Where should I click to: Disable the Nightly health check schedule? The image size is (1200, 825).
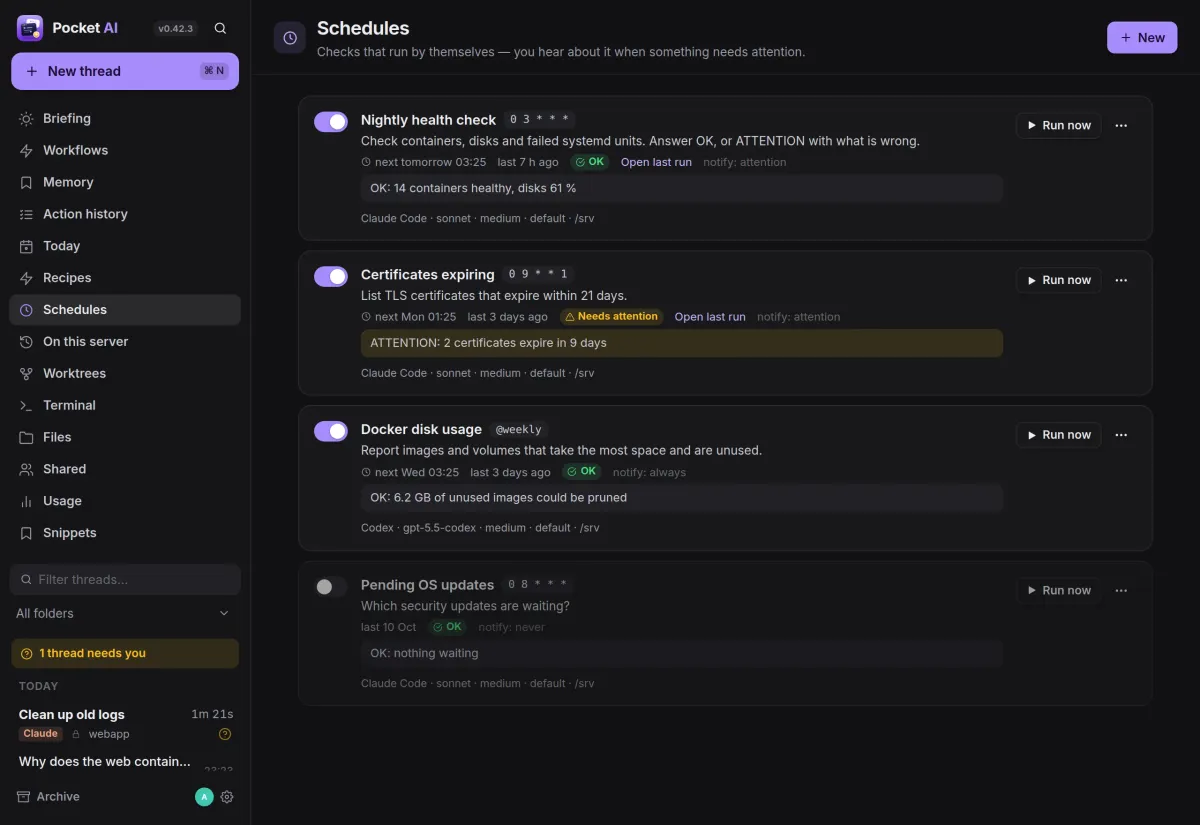331,121
